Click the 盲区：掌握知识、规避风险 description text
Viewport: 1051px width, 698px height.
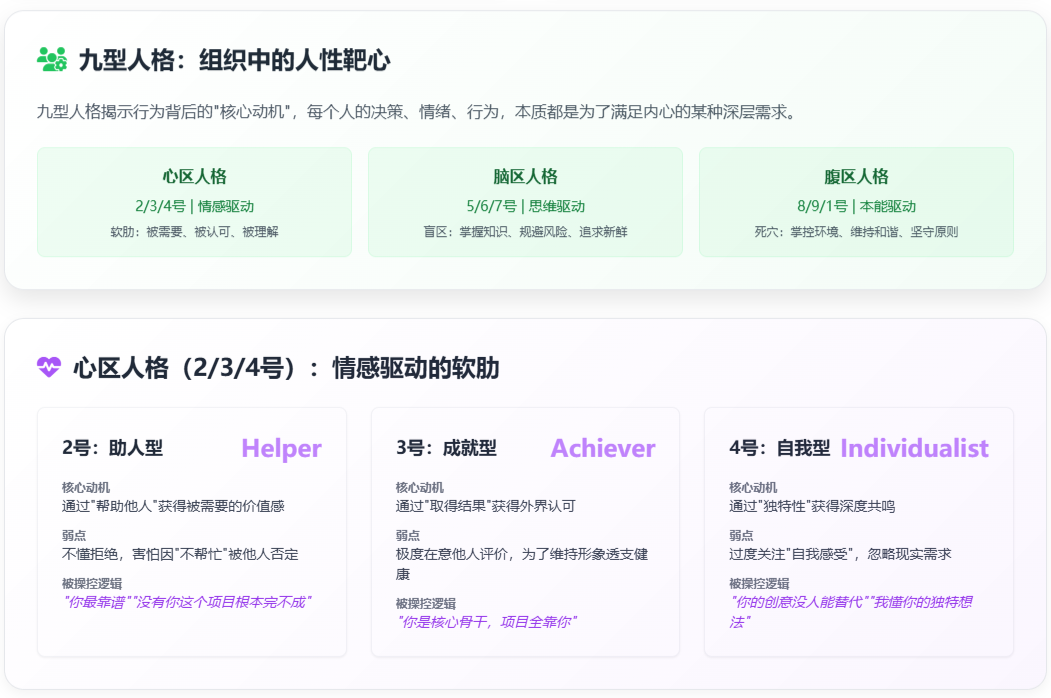coord(525,232)
